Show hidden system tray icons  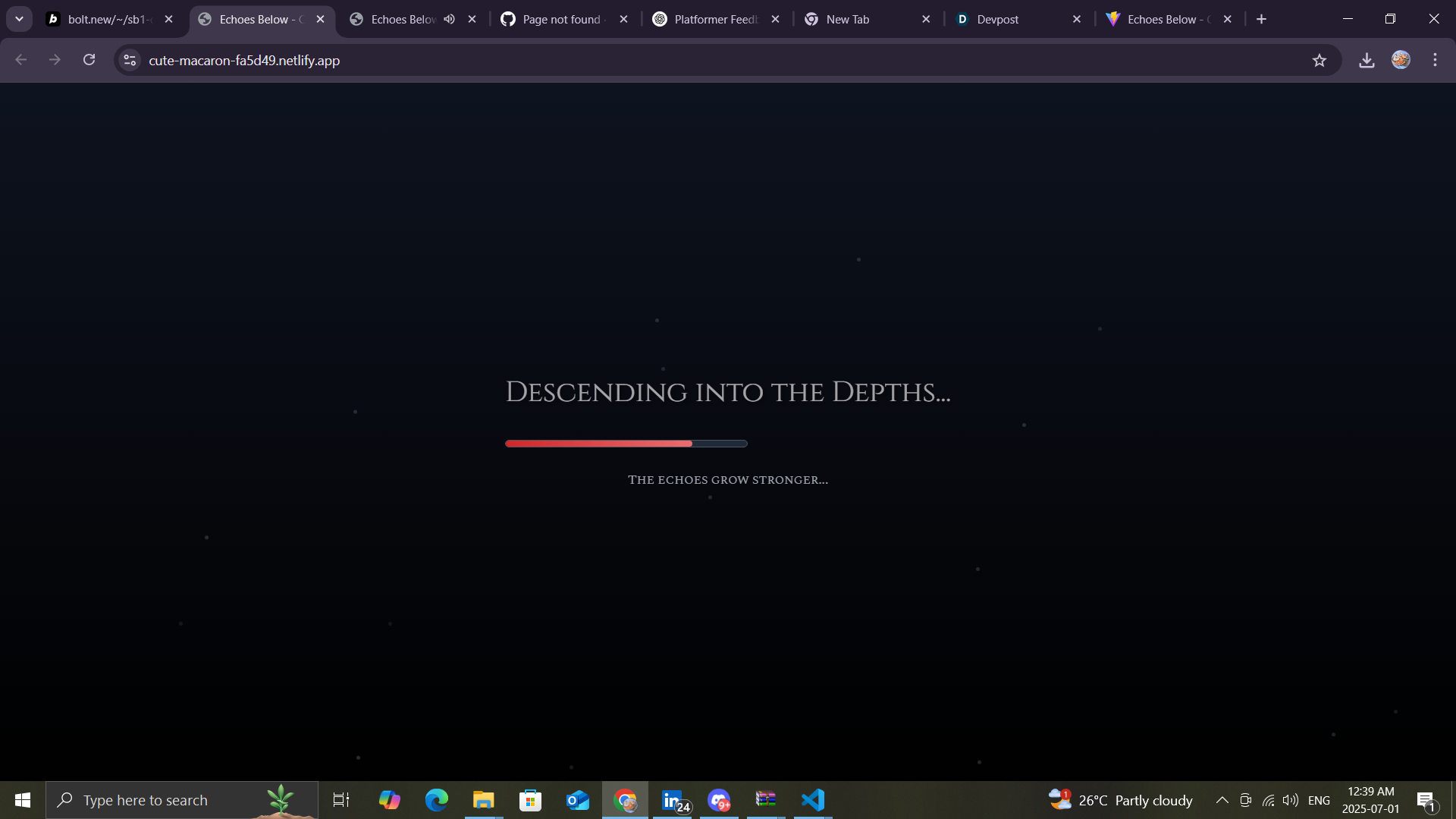click(x=1222, y=800)
